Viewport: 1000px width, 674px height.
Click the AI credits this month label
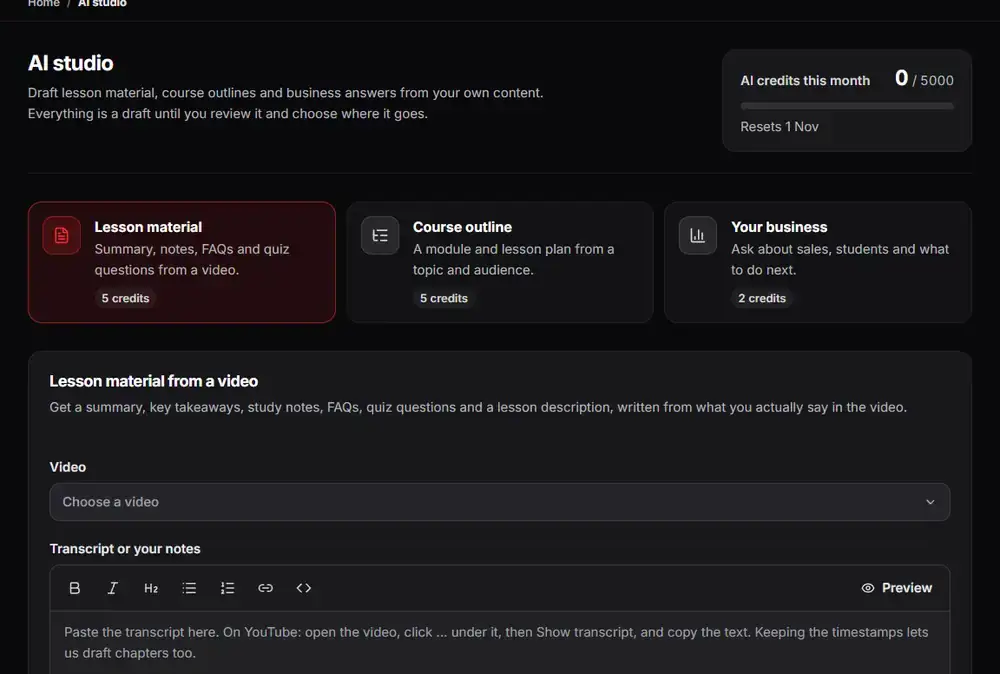805,81
